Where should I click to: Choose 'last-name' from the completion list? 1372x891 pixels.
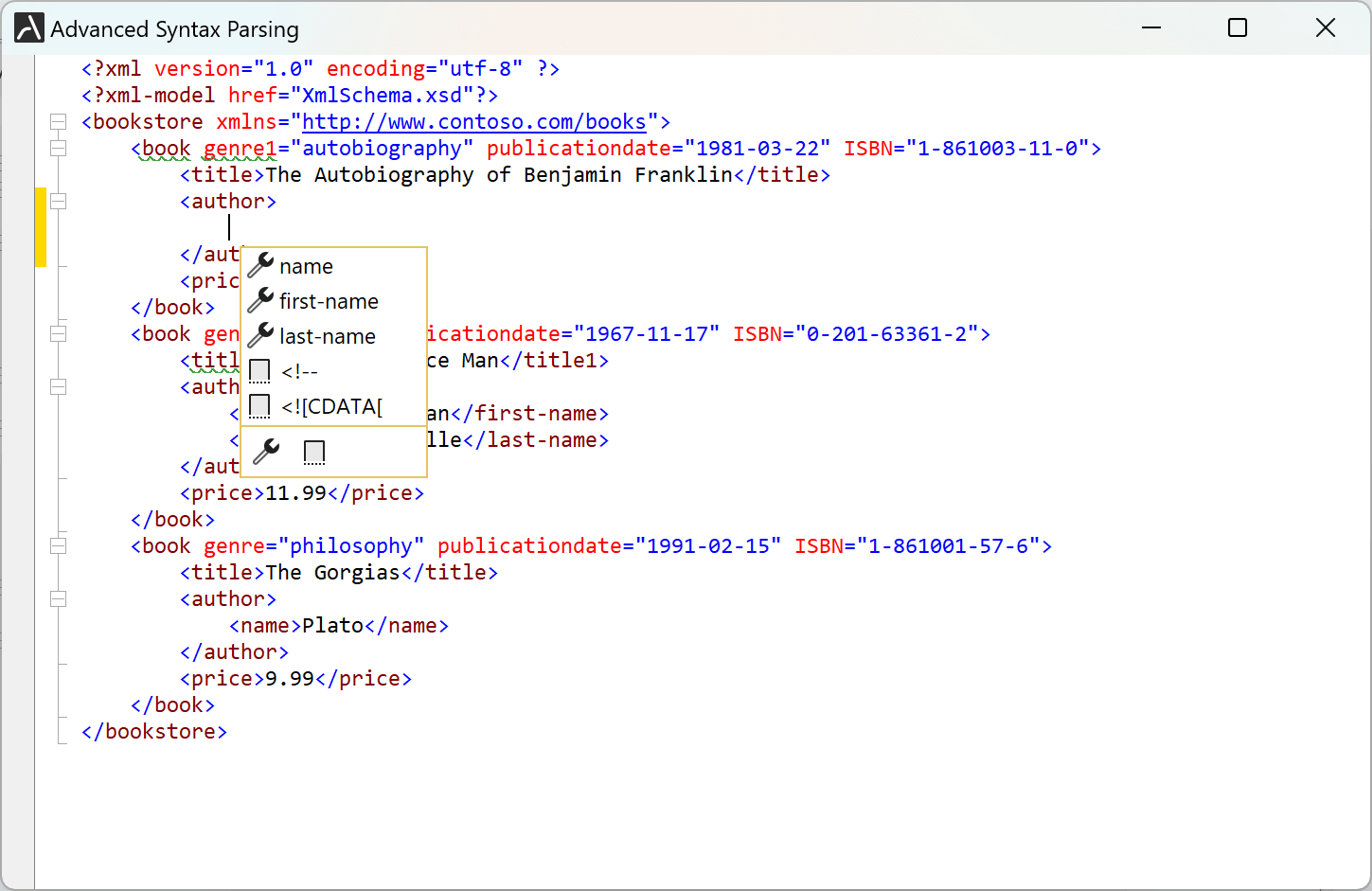334,336
